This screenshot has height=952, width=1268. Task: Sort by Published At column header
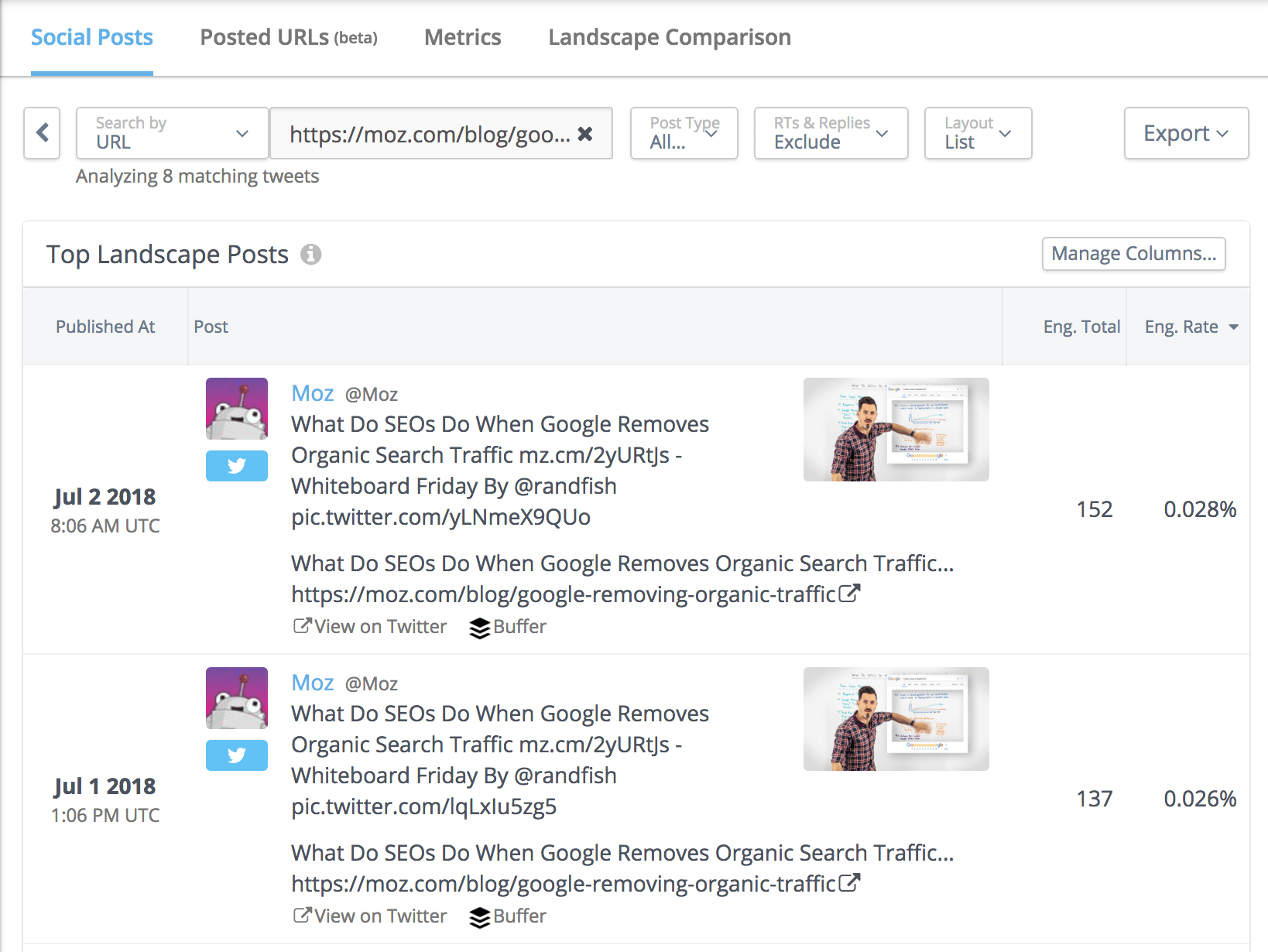tap(105, 327)
